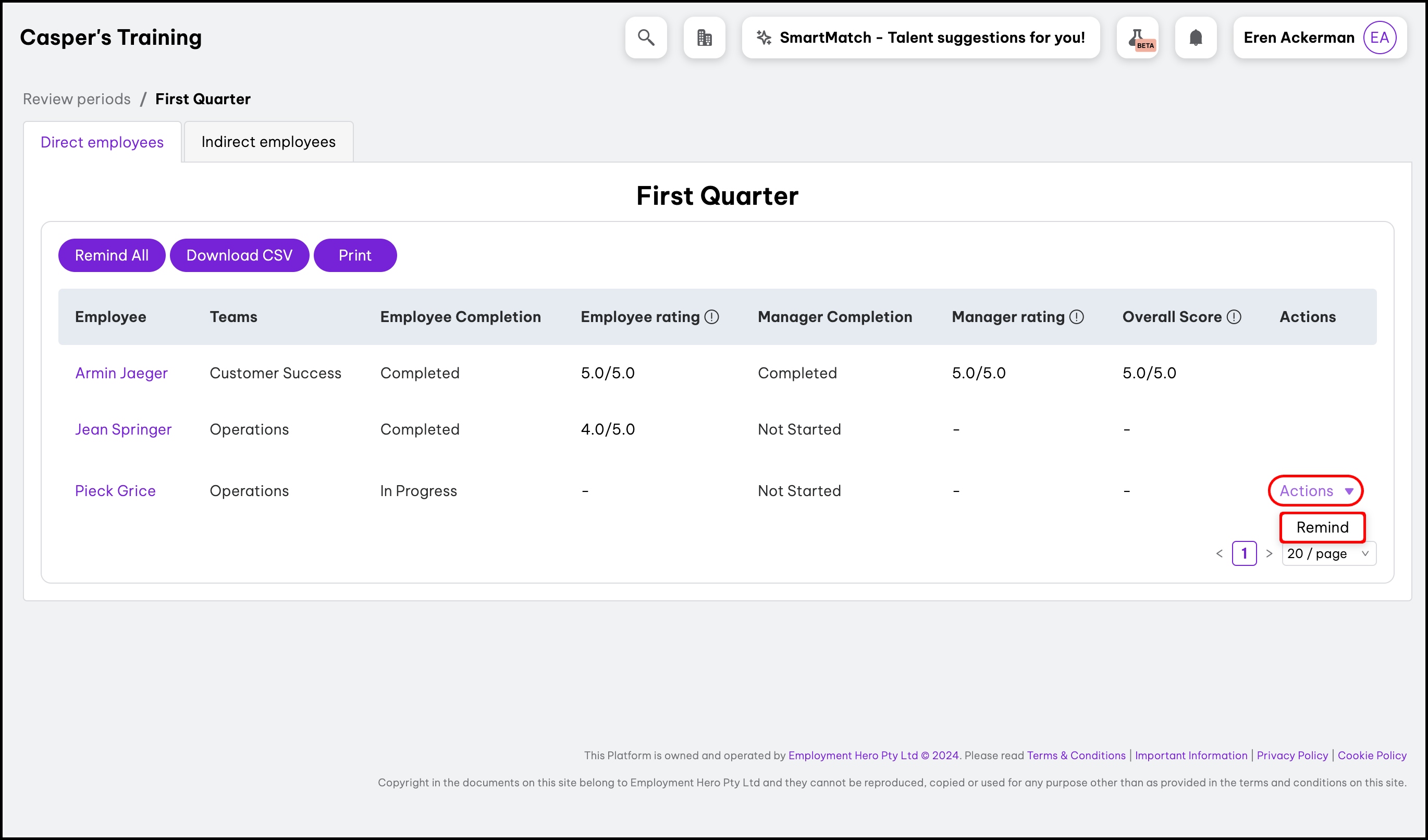Navigate to Review periods breadcrumb
This screenshot has height=840, width=1428.
point(77,99)
